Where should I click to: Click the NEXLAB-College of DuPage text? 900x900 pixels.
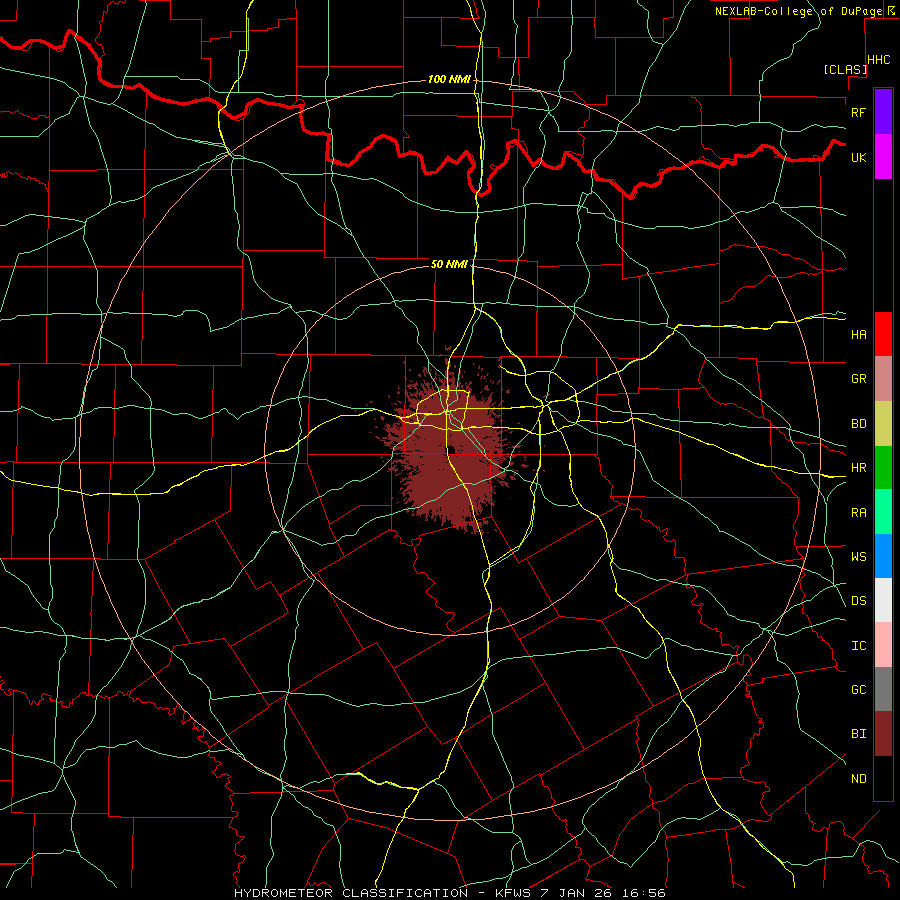(798, 11)
